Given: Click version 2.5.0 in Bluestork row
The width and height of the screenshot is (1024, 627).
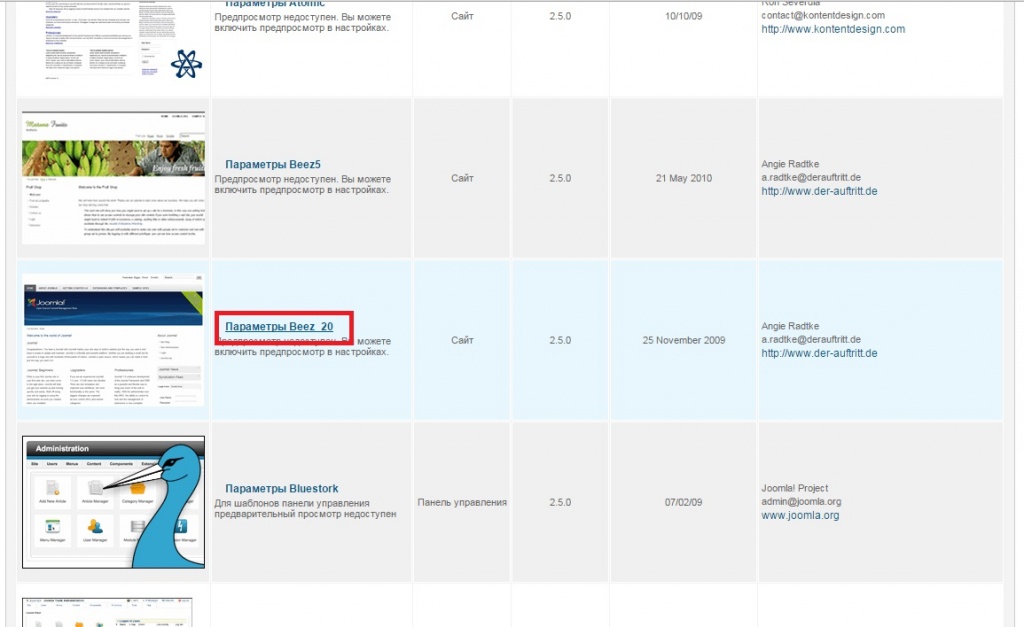Looking at the screenshot, I should pos(560,502).
